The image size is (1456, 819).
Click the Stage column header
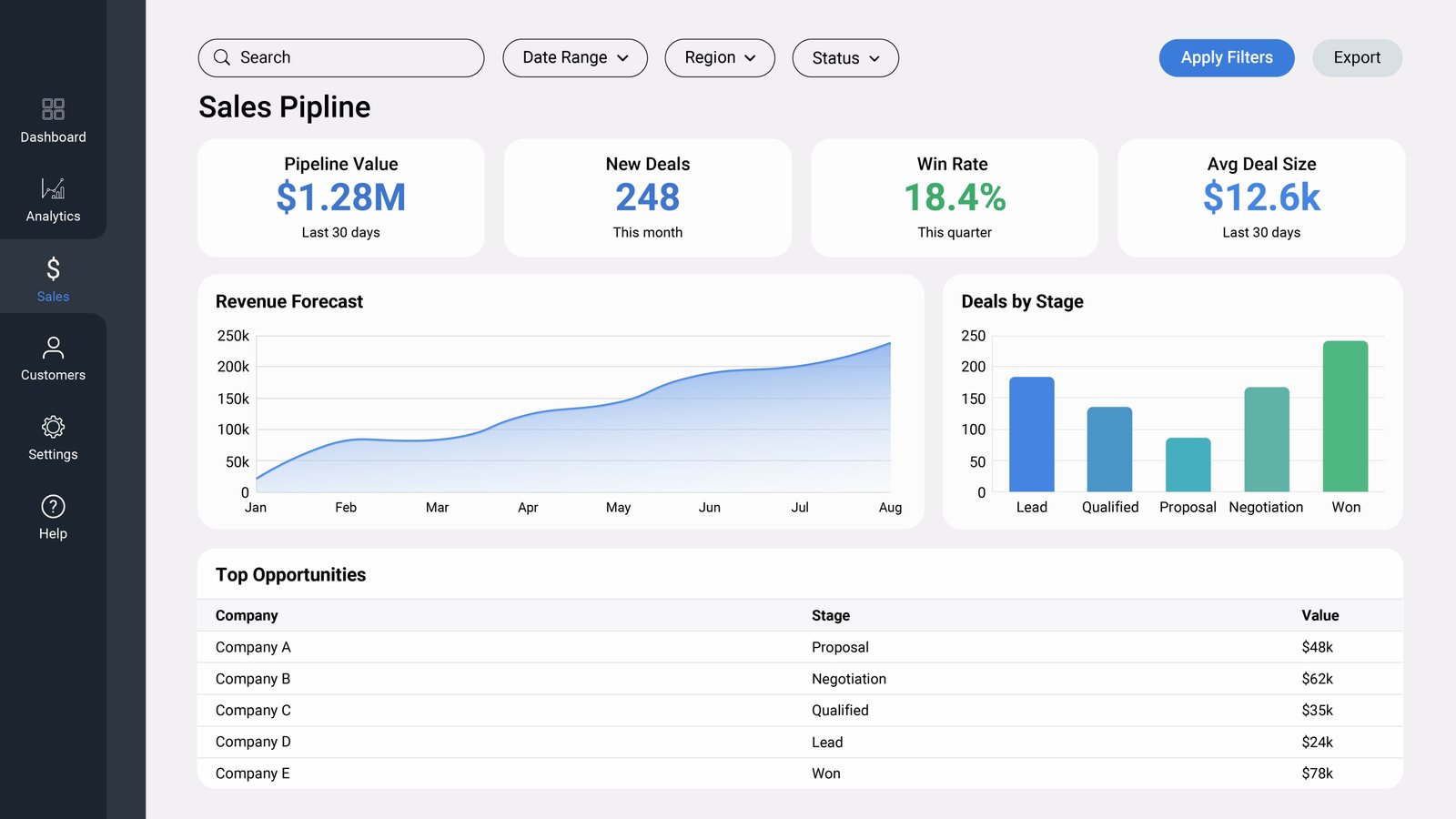tap(831, 615)
